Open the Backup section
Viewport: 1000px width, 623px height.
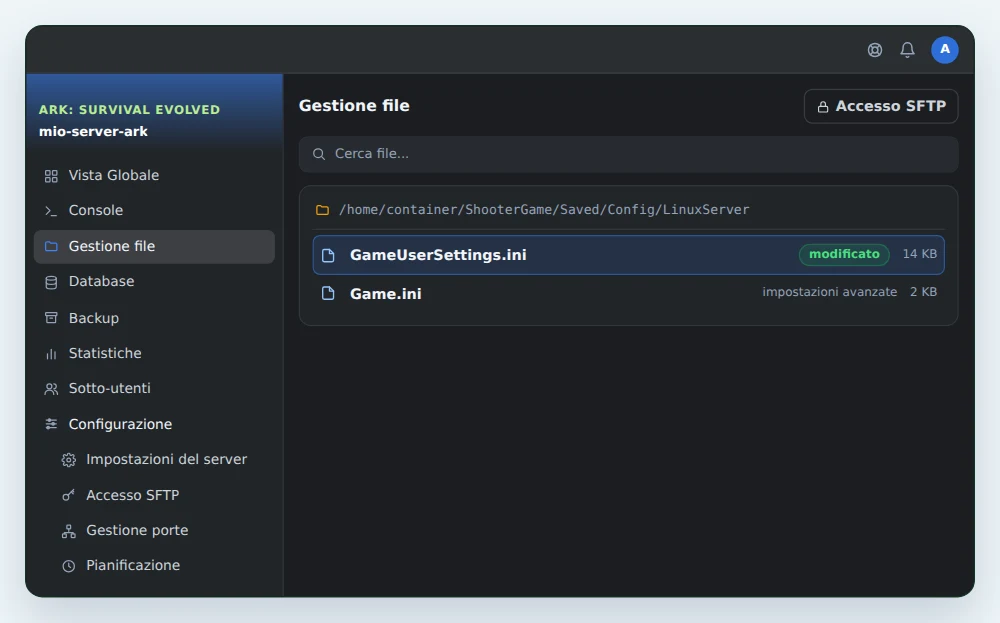[x=154, y=318]
